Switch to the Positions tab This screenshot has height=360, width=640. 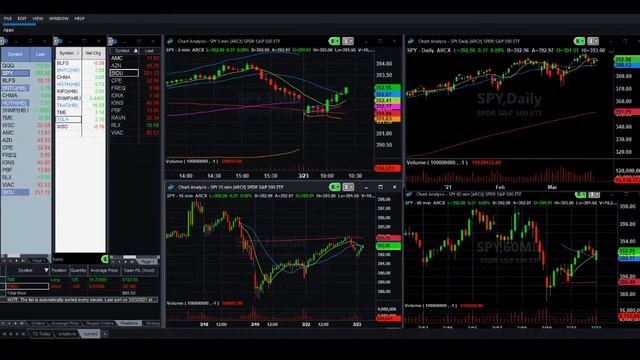coord(129,323)
